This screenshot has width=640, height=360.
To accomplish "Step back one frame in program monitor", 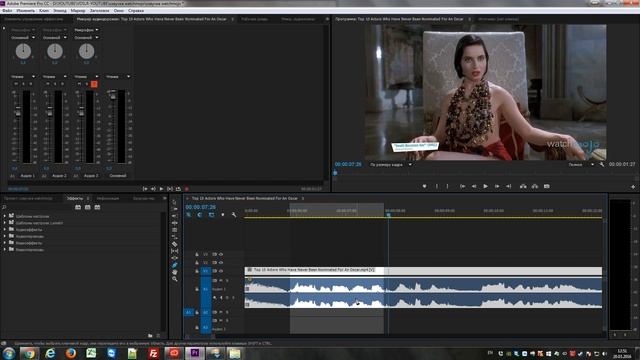I will click(474, 186).
